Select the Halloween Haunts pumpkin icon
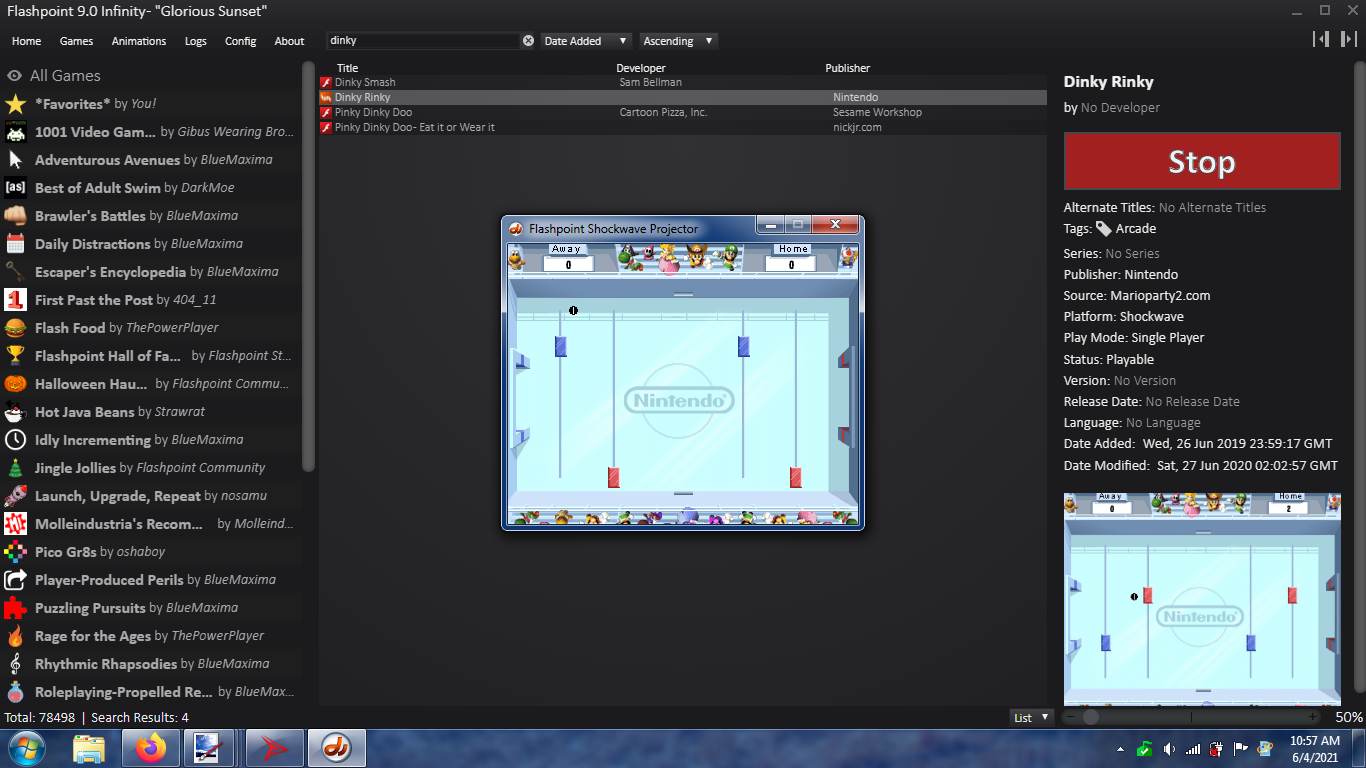The width and height of the screenshot is (1366, 768). (15, 384)
